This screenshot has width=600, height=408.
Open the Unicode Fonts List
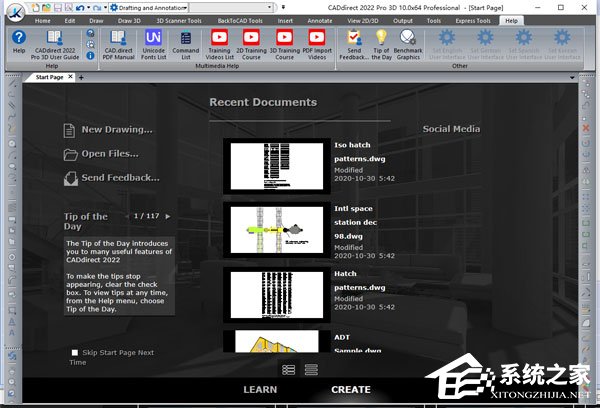click(x=153, y=45)
